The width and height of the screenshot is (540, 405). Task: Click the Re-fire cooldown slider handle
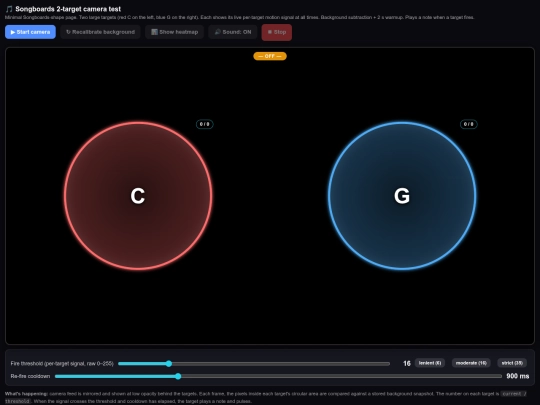[x=178, y=376]
